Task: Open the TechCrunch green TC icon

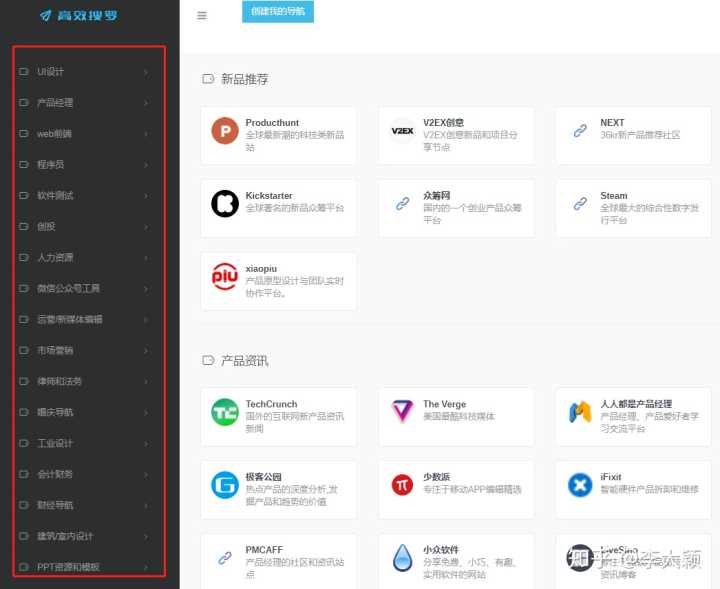Action: 225,412
